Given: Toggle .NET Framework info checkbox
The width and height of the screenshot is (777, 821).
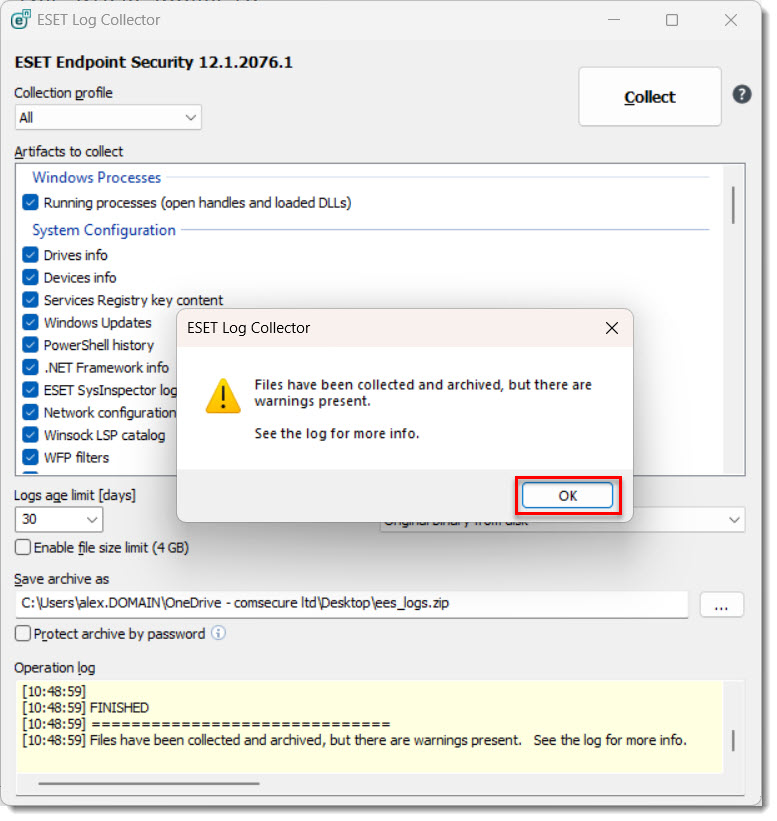Looking at the screenshot, I should pos(30,369).
